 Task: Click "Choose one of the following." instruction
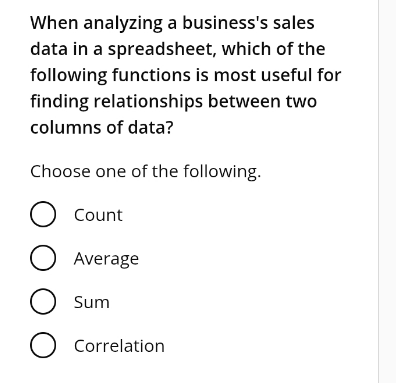[146, 172]
